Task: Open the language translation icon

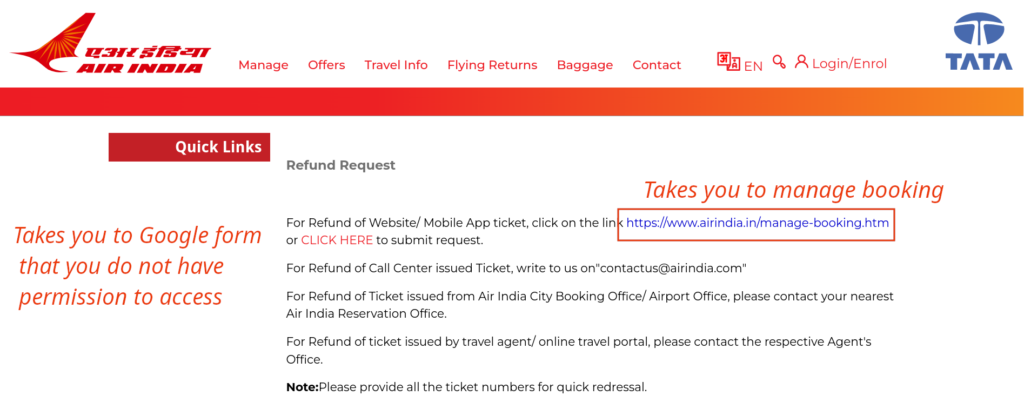Action: click(x=728, y=63)
